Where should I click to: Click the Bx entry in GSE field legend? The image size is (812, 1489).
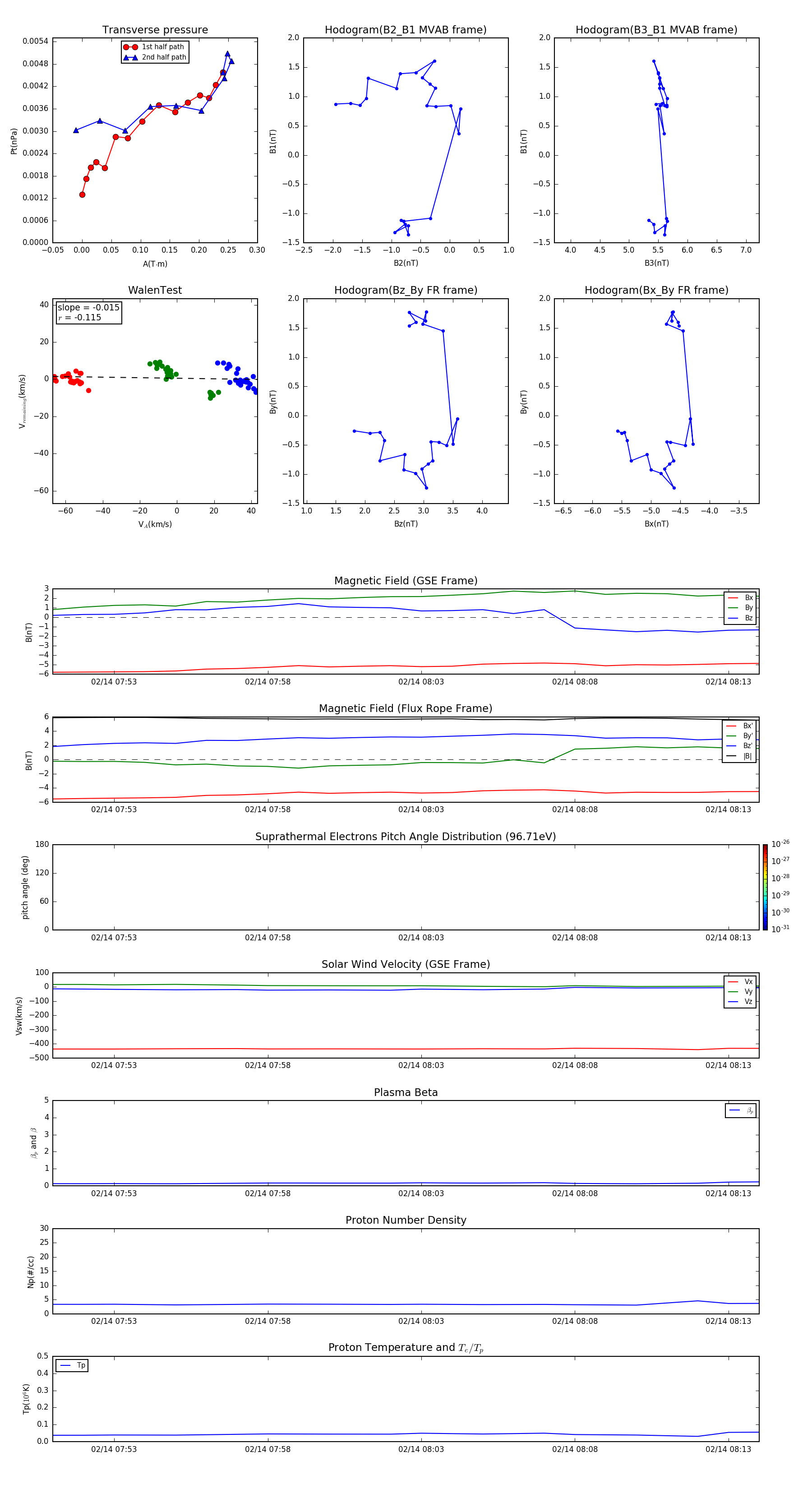(x=740, y=598)
